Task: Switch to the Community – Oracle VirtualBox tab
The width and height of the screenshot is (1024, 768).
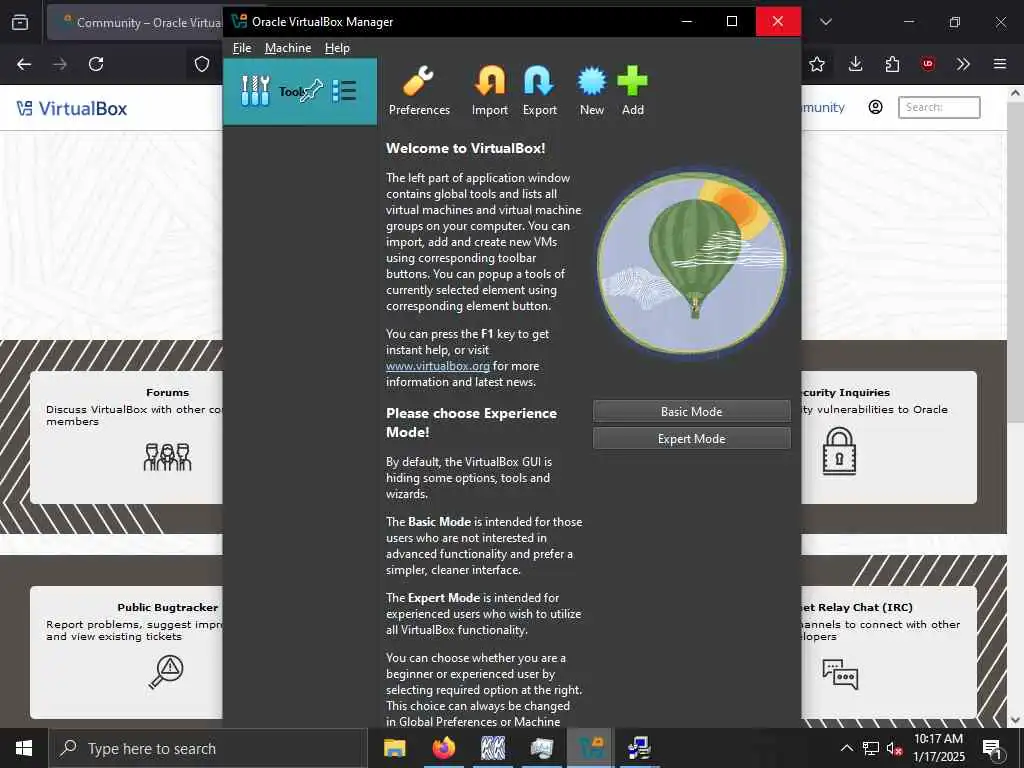Action: coord(135,22)
